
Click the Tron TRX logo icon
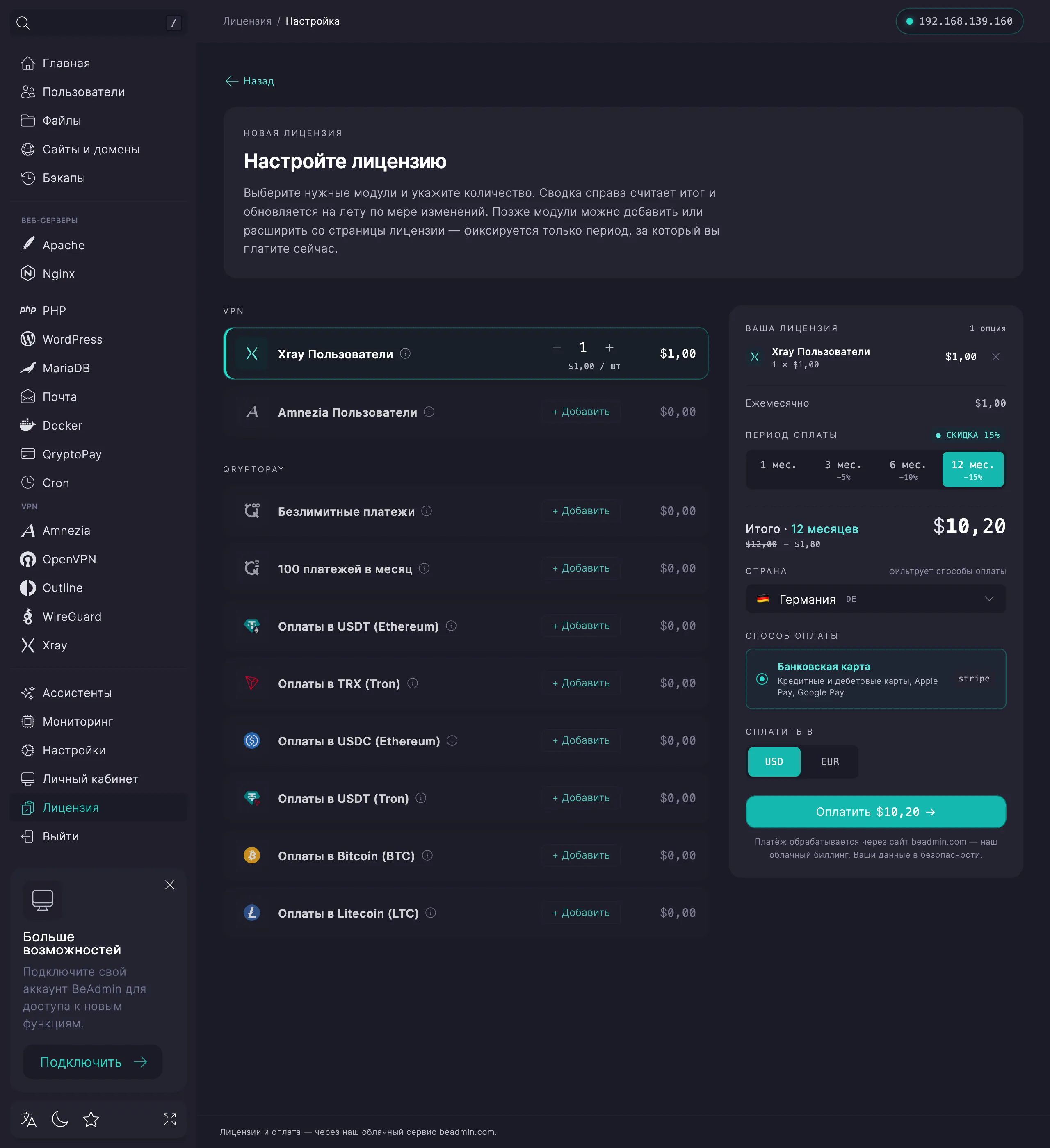point(252,683)
